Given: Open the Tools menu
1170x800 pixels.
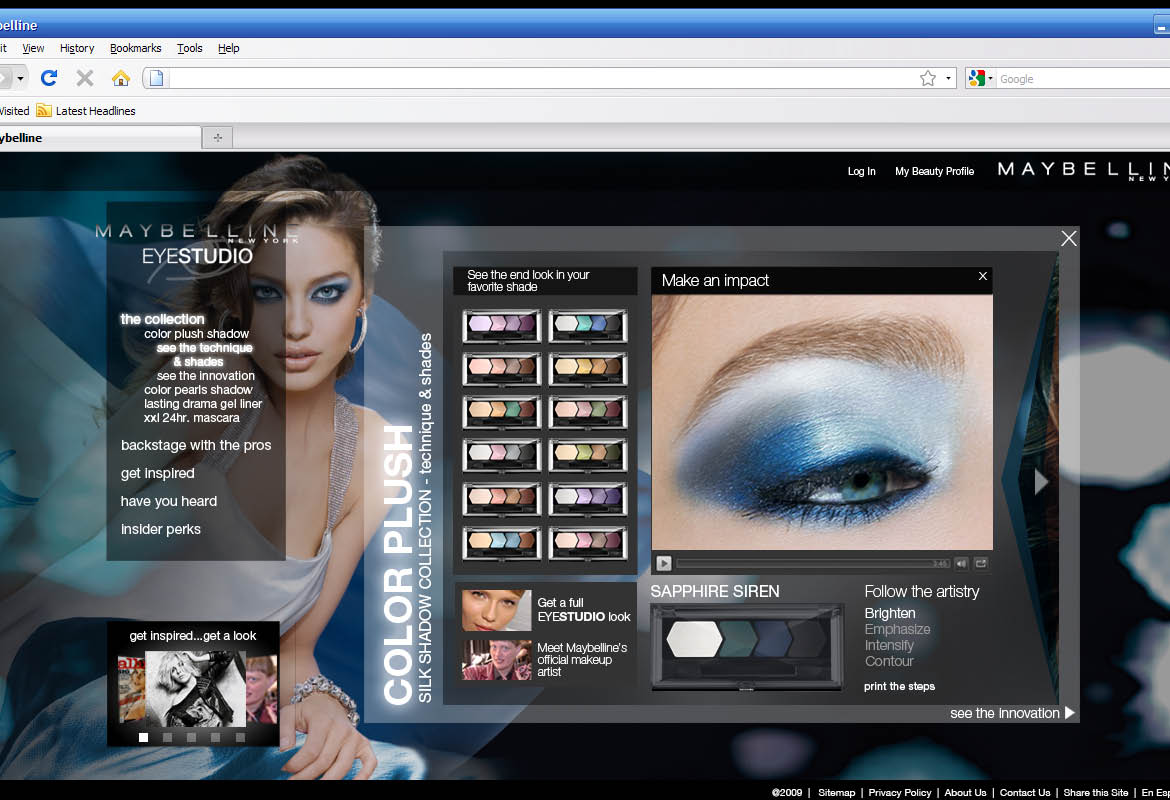Looking at the screenshot, I should [189, 48].
